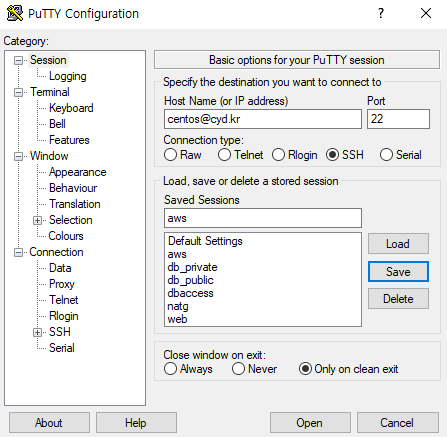Expand the SSH category node
This screenshot has height=437, width=447.
point(37,332)
